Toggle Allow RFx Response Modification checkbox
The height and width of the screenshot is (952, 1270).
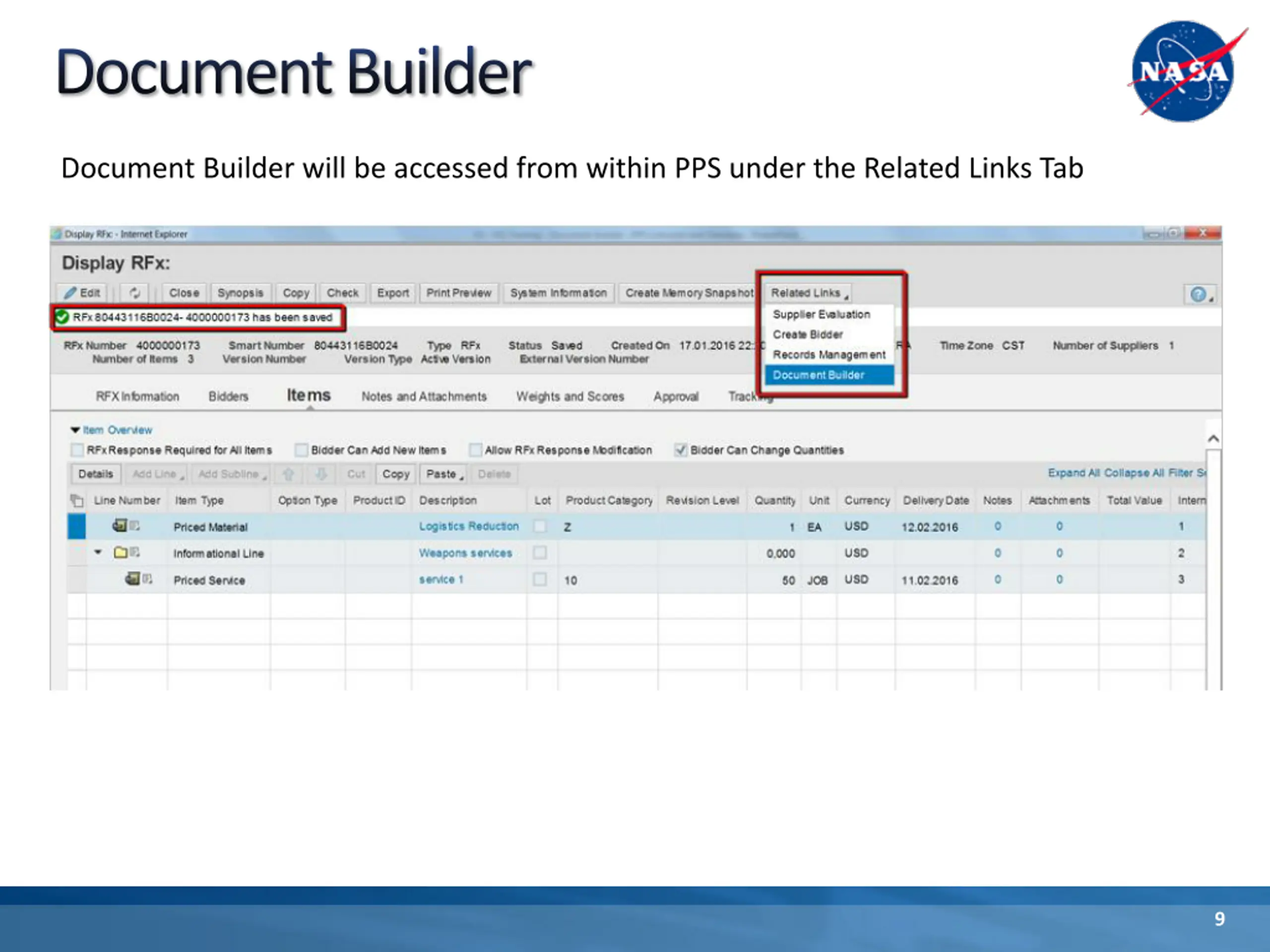pos(475,450)
